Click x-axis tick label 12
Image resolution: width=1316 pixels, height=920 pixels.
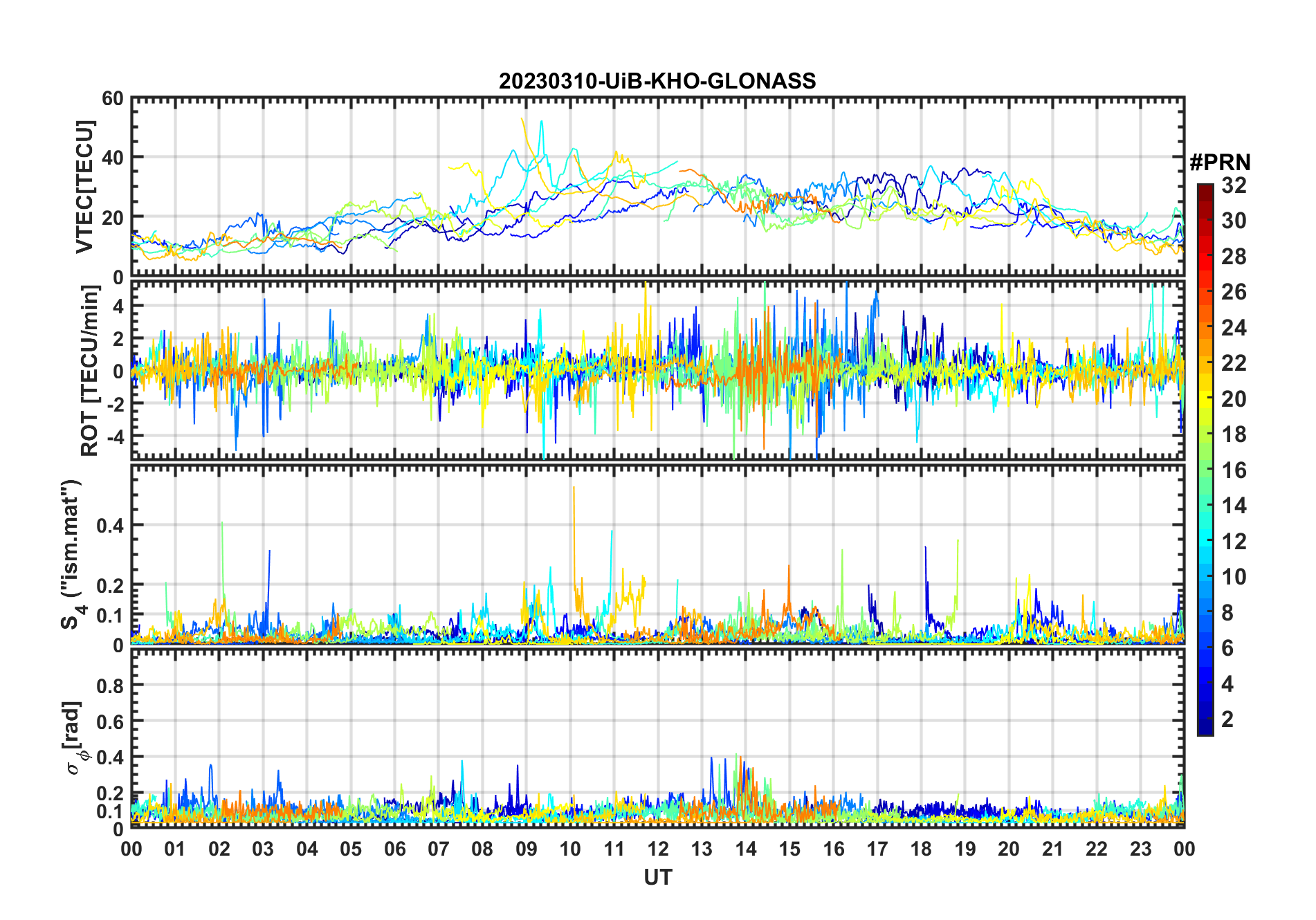click(658, 849)
